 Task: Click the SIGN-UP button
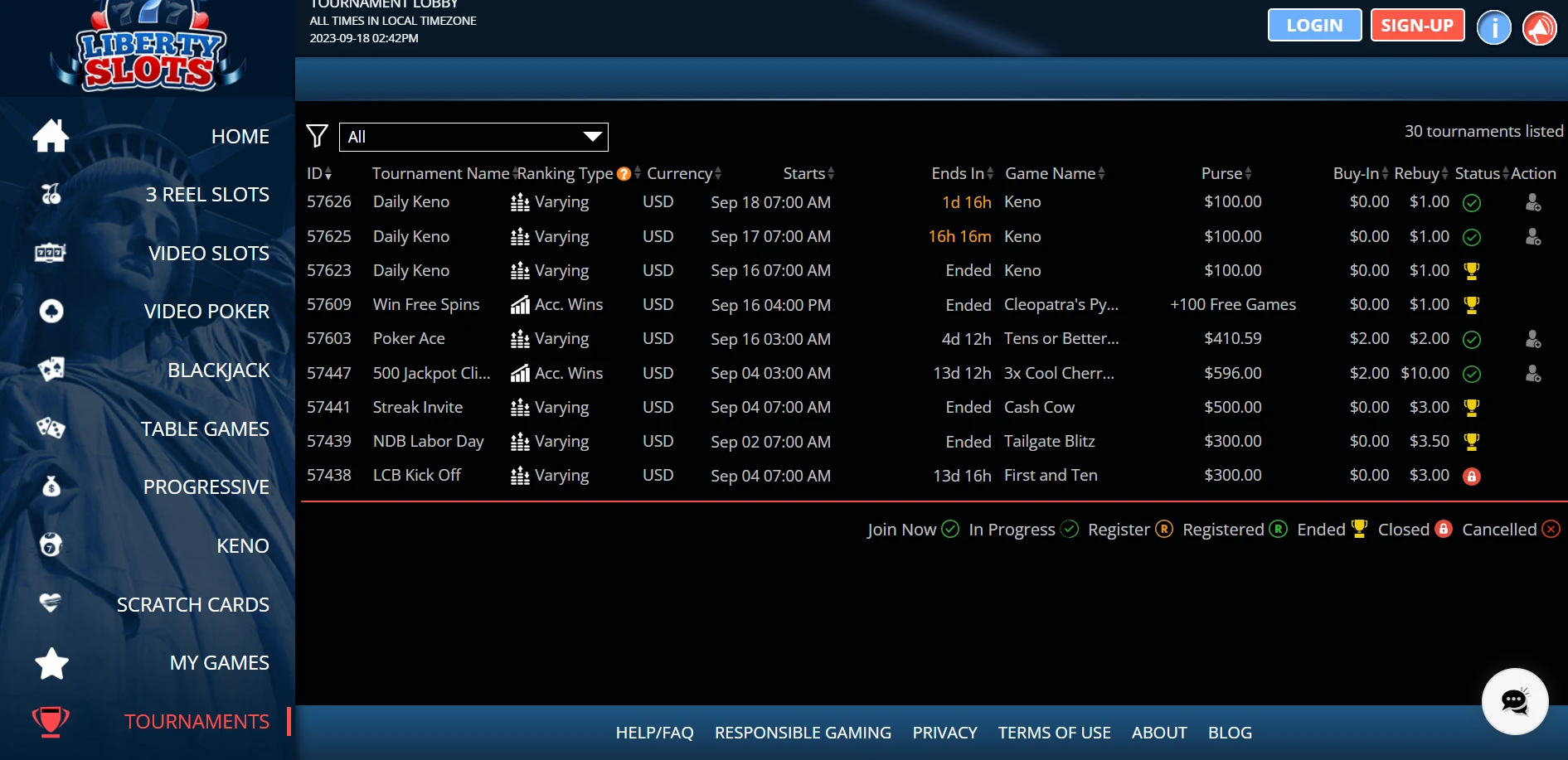1417,25
